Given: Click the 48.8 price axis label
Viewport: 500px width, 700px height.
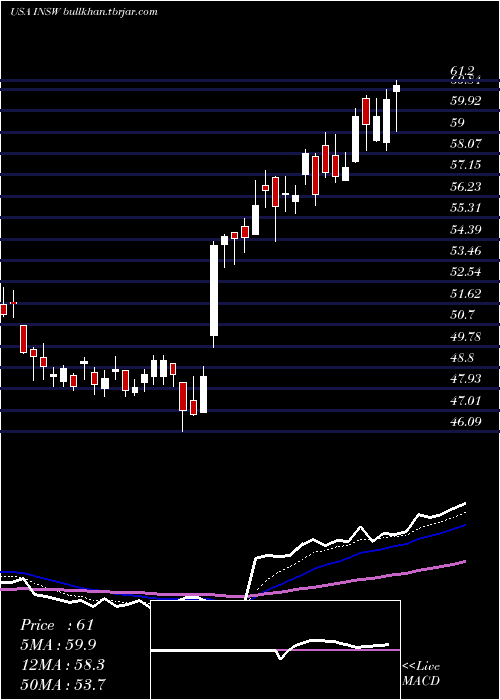Looking at the screenshot, I should coord(462,358).
